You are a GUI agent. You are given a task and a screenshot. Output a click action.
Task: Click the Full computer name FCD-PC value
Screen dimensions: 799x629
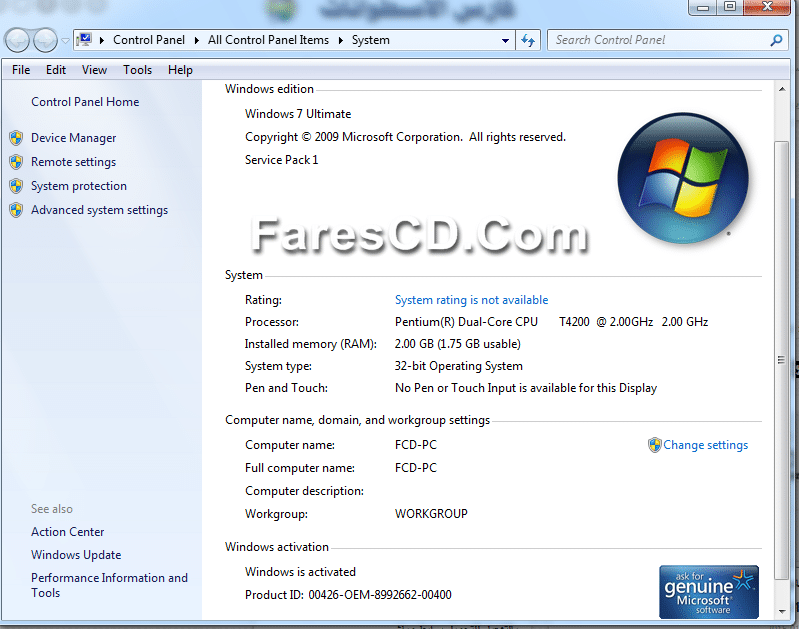416,468
